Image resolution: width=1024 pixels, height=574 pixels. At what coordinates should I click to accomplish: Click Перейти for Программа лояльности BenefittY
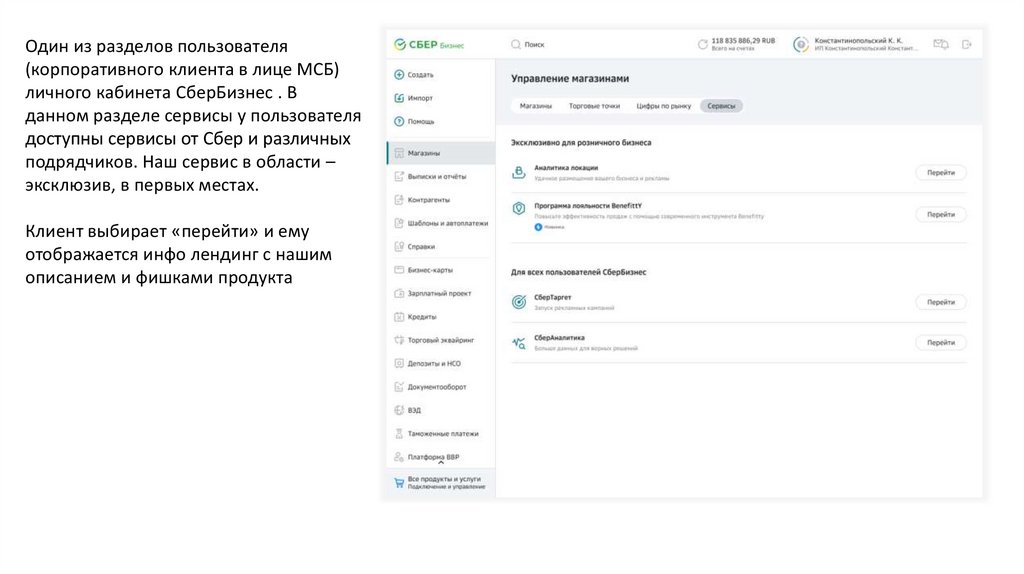940,214
